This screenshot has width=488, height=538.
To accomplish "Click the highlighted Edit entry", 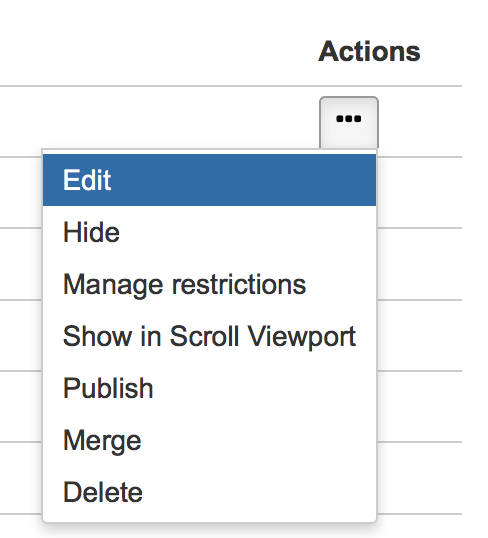I will pyautogui.click(x=209, y=180).
